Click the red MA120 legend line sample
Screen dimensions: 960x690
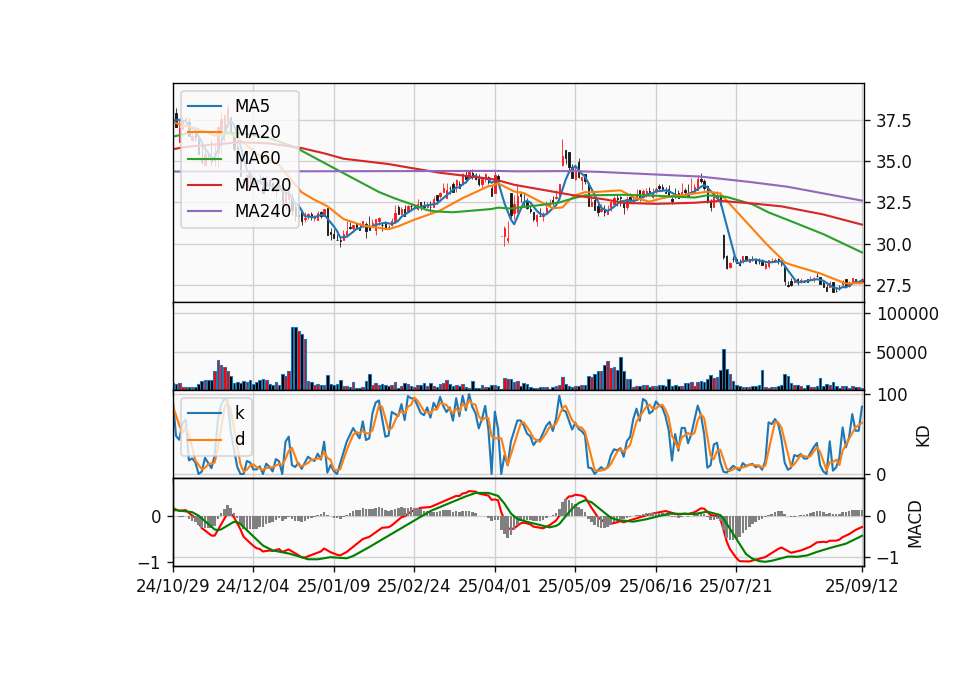[x=204, y=185]
